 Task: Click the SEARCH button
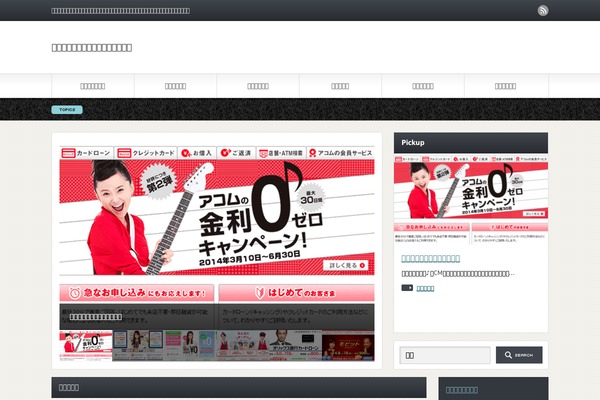point(519,355)
